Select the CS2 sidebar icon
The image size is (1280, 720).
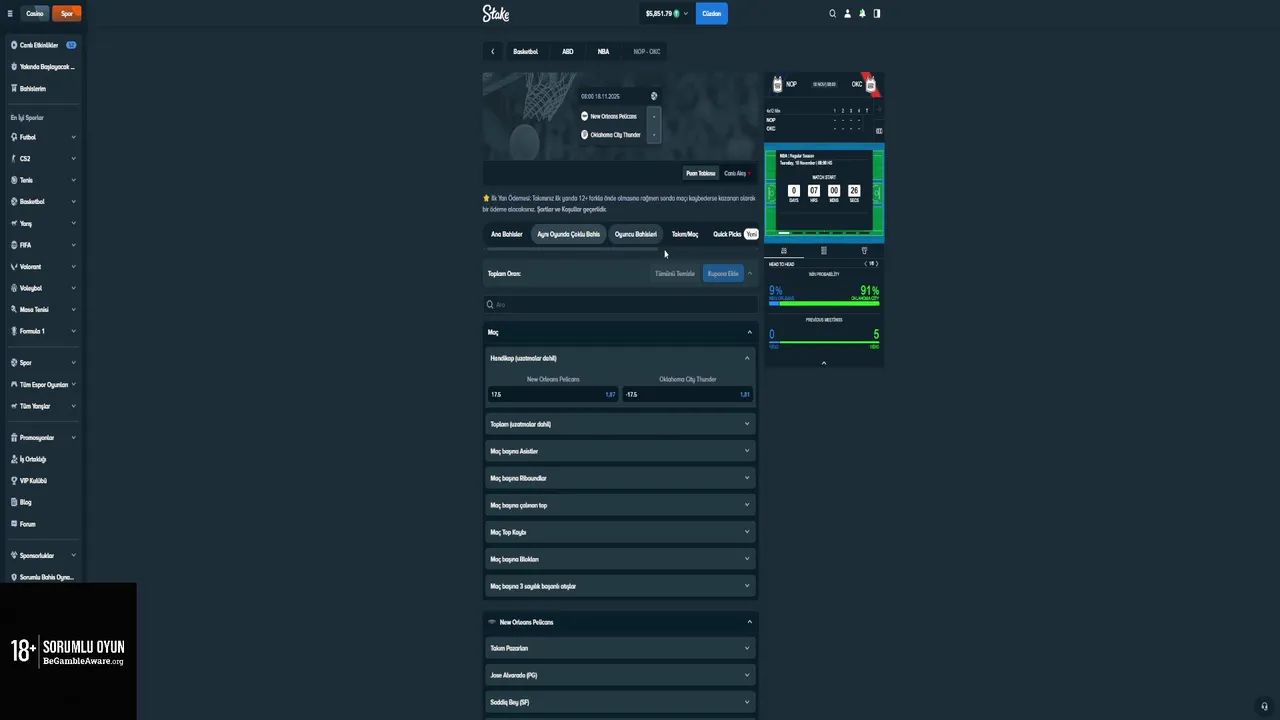14,159
